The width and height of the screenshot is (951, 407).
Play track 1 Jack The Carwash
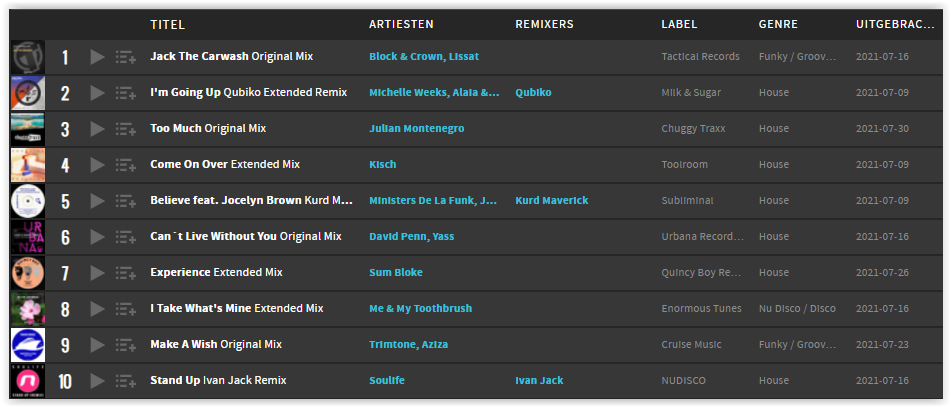click(97, 57)
